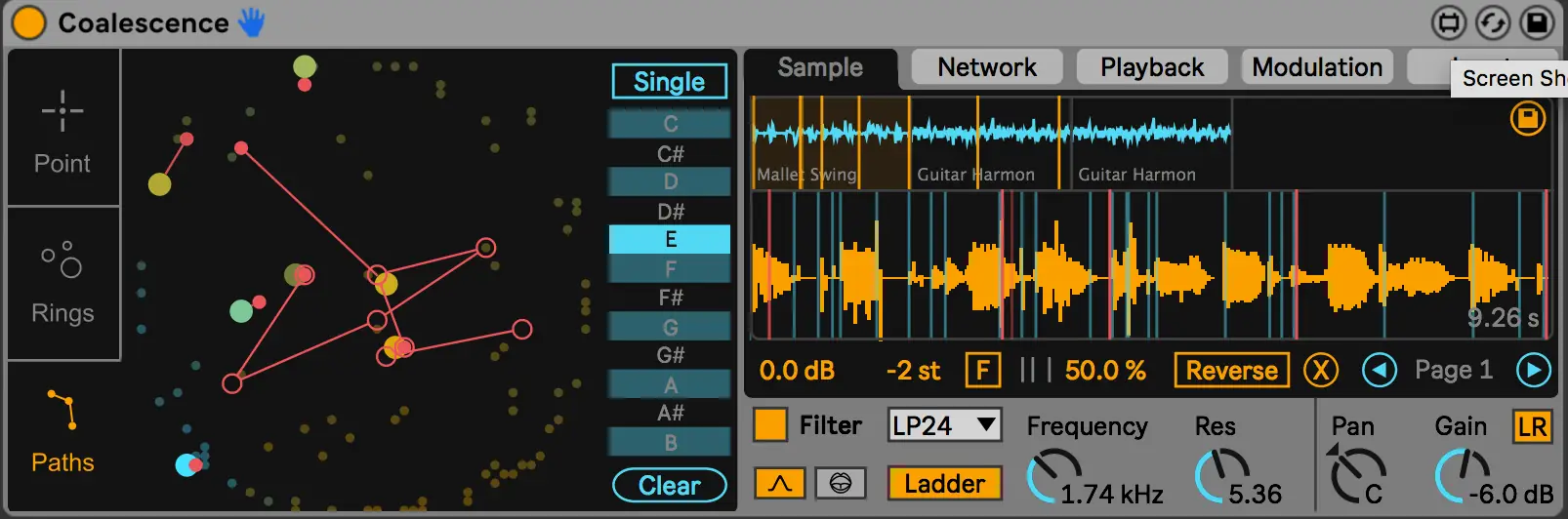Toggle the orange device on/off button
This screenshot has height=519, width=1568.
pos(28,22)
